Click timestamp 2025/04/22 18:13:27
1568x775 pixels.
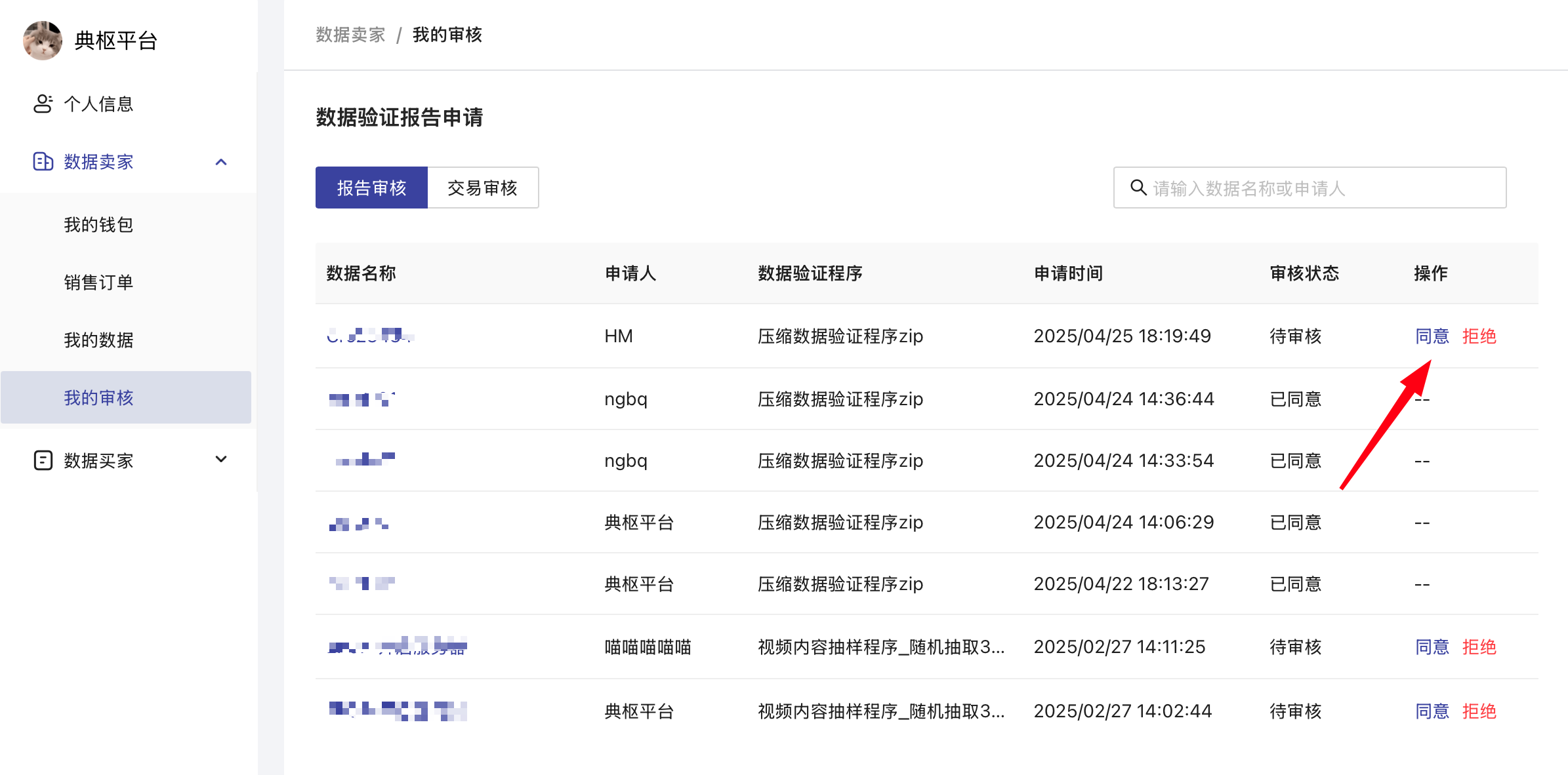coord(1121,584)
